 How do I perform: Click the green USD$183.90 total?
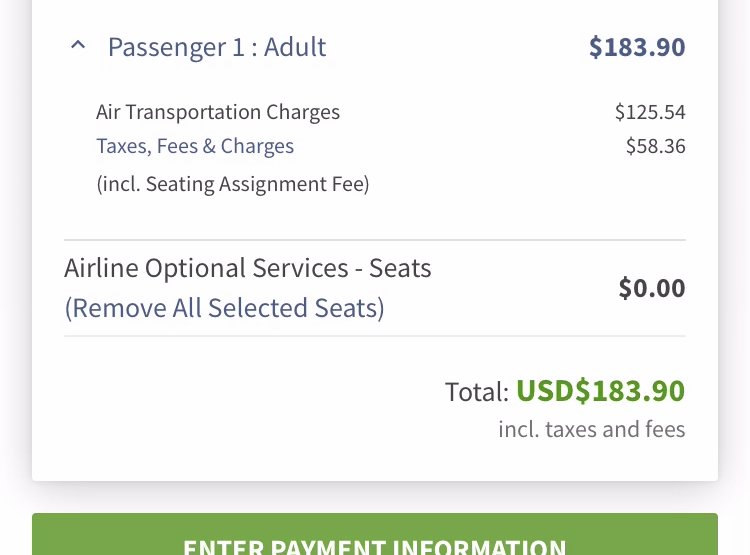(x=600, y=390)
